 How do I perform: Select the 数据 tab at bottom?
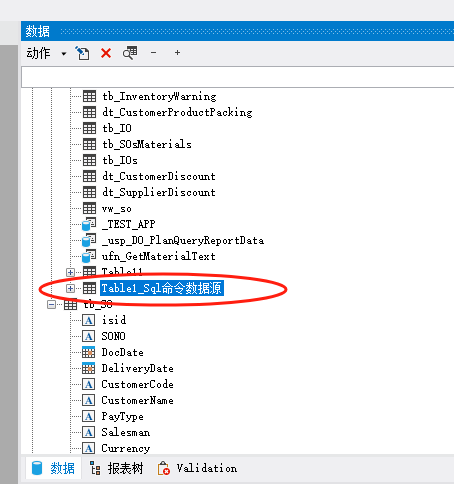53,468
